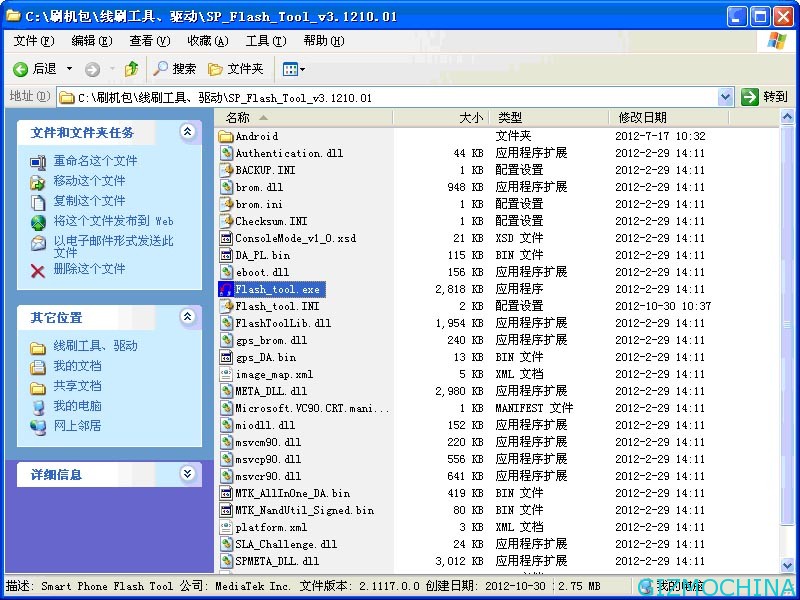Select the Flash_tool.INI file name

pyautogui.click(x=277, y=306)
